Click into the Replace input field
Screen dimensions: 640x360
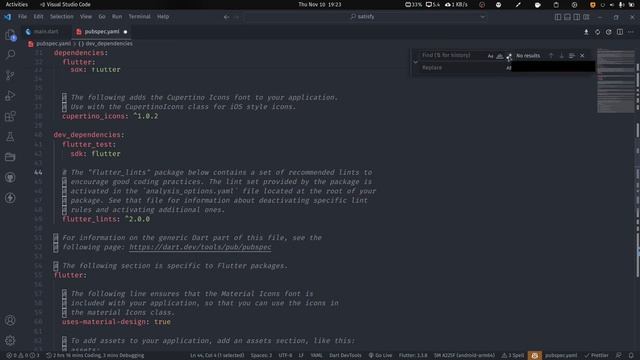pyautogui.click(x=462, y=68)
